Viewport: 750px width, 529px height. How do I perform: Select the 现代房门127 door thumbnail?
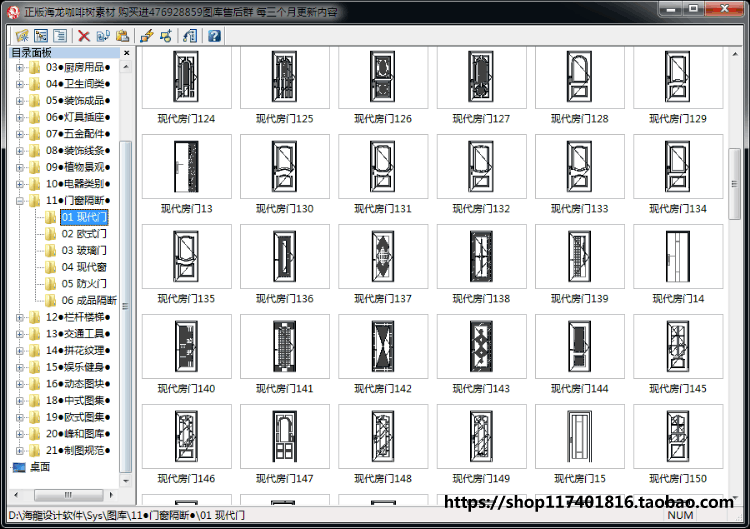pyautogui.click(x=481, y=77)
